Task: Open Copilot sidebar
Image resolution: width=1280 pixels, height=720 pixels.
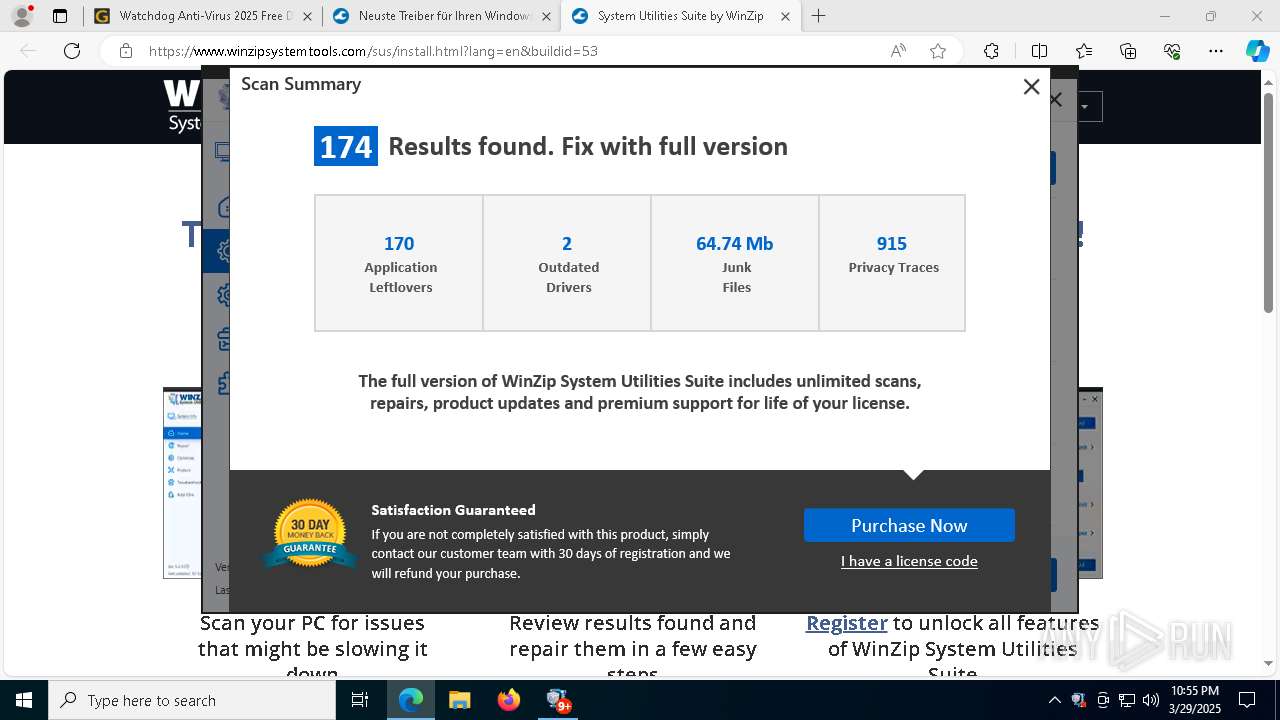Action: (x=1257, y=51)
